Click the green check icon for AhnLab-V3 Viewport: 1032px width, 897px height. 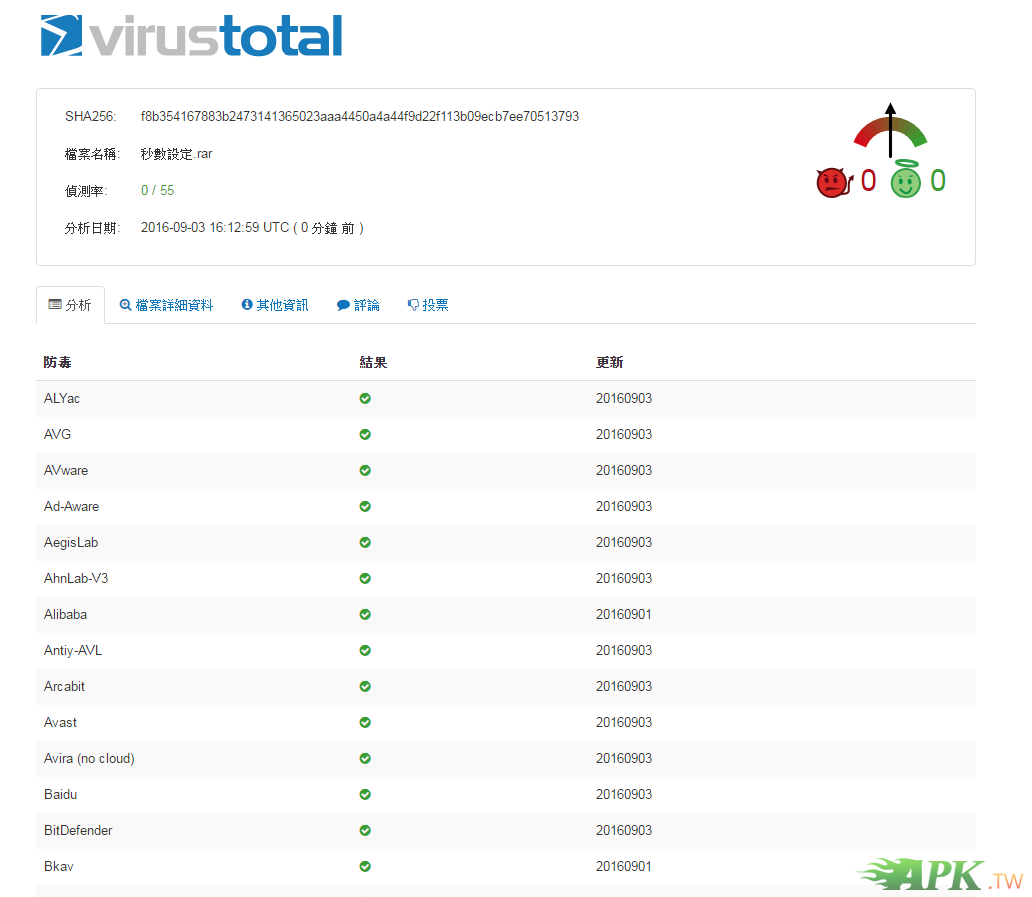coord(365,578)
